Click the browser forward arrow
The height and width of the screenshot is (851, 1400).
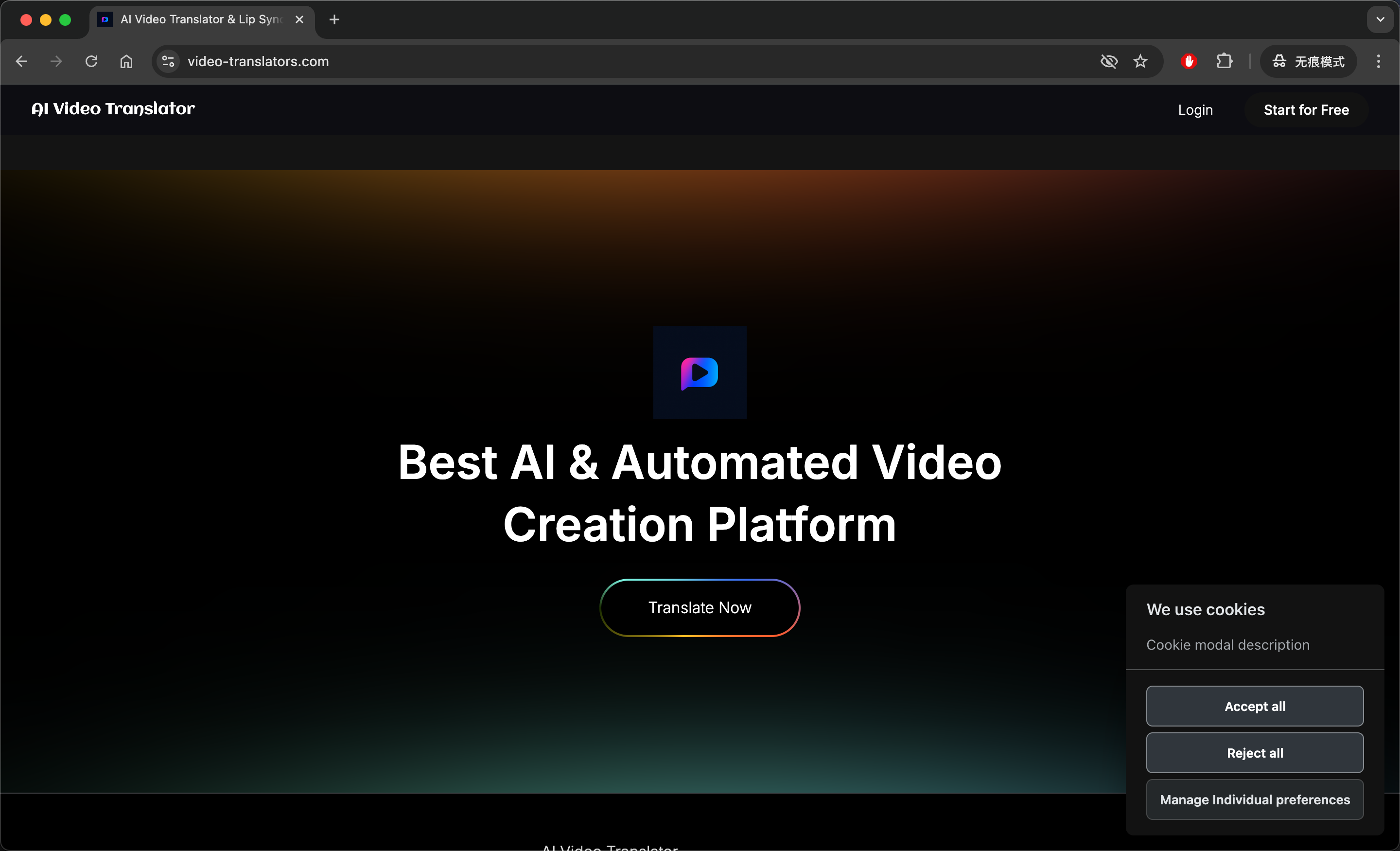tap(56, 61)
